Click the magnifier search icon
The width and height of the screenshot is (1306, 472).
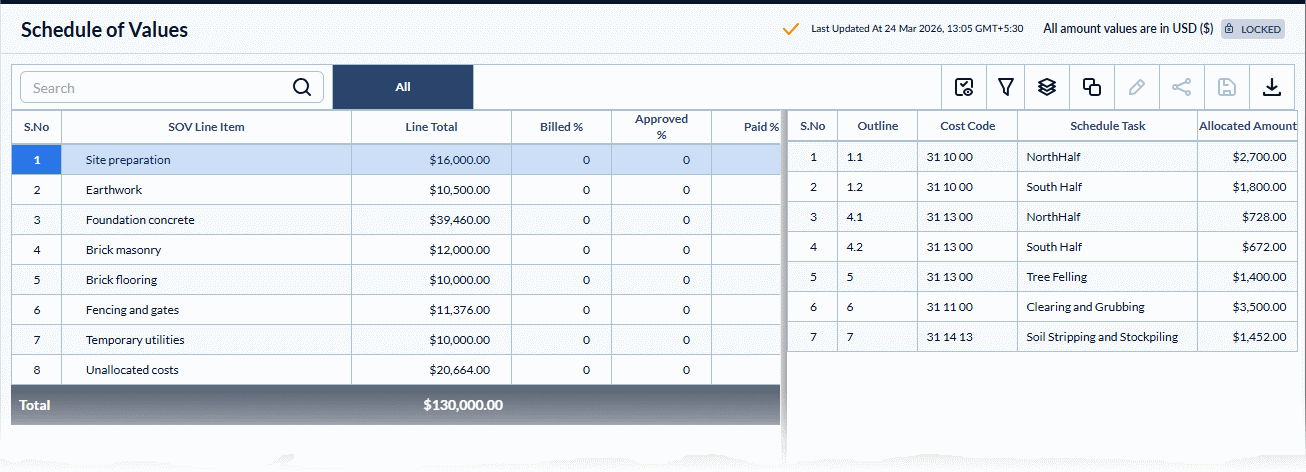(302, 87)
